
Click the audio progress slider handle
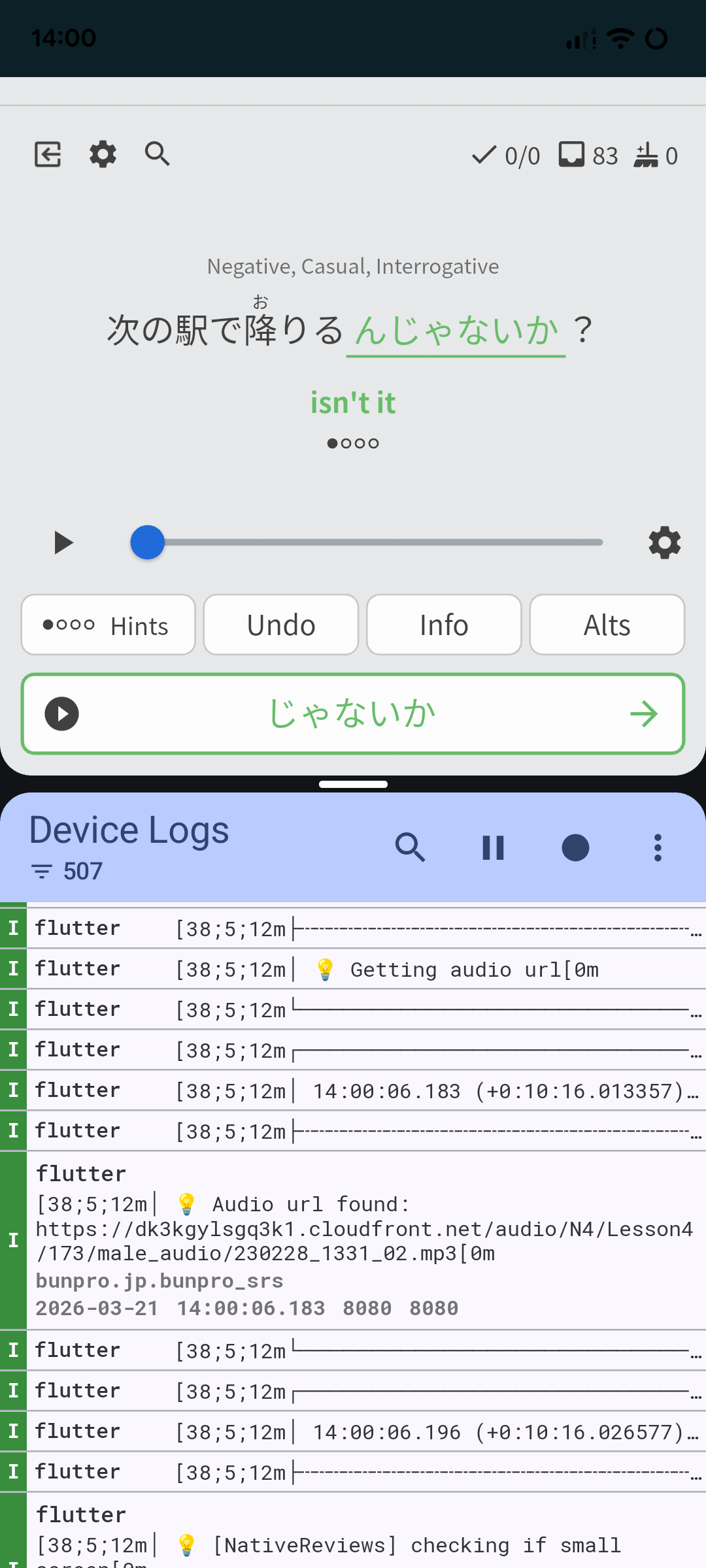coord(148,542)
